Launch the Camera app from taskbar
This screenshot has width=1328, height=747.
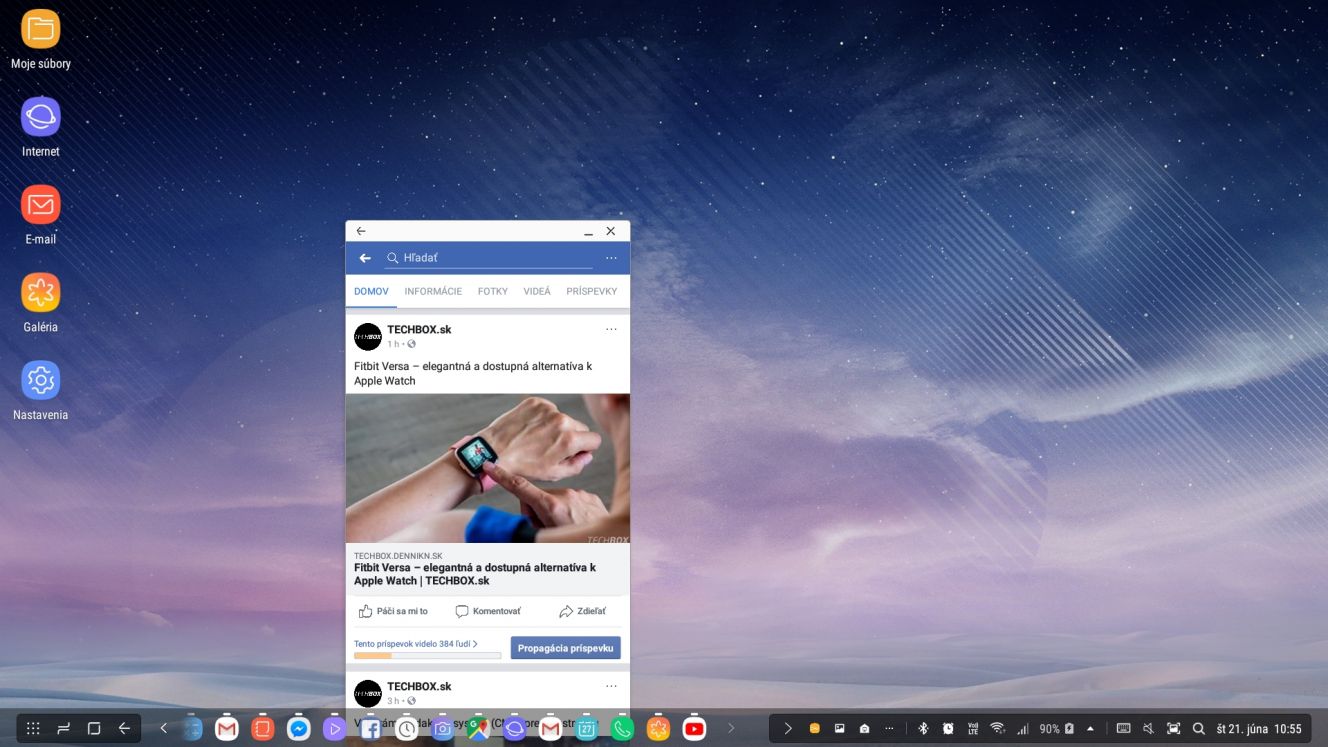coord(442,729)
